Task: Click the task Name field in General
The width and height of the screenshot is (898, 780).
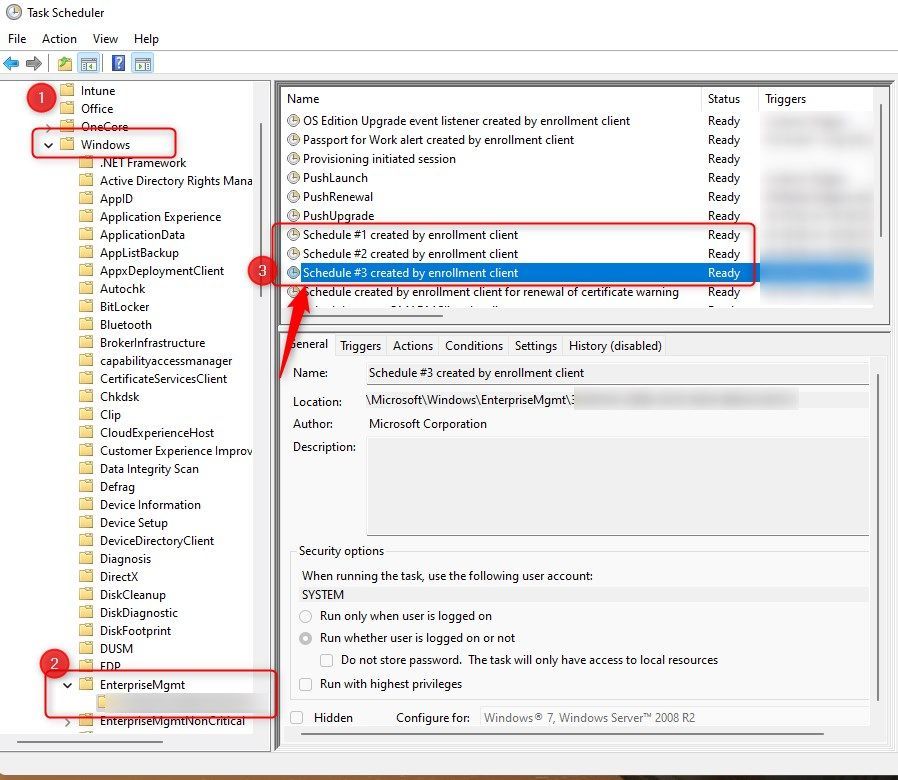Action: point(617,373)
